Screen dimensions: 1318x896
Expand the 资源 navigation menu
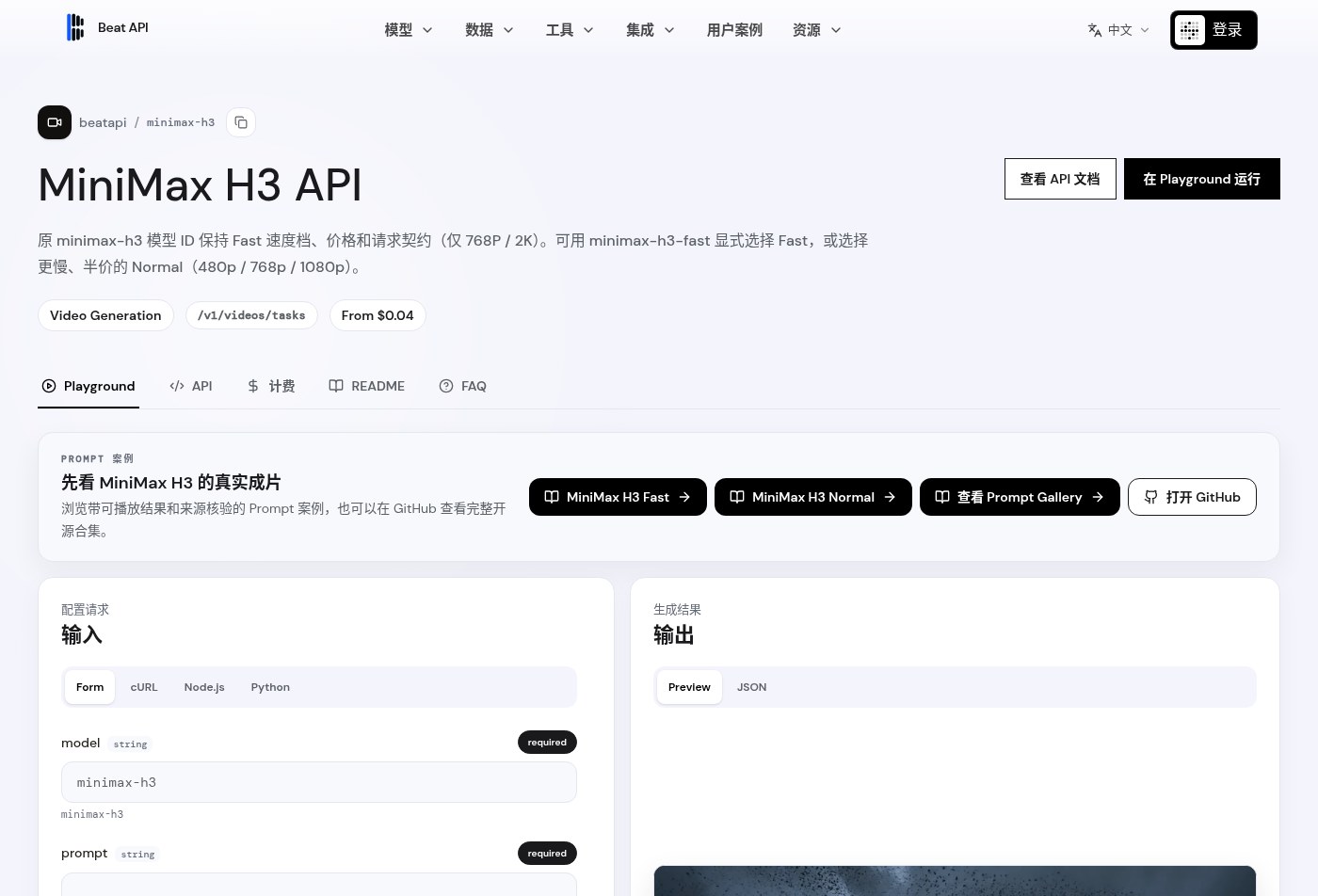point(817,30)
